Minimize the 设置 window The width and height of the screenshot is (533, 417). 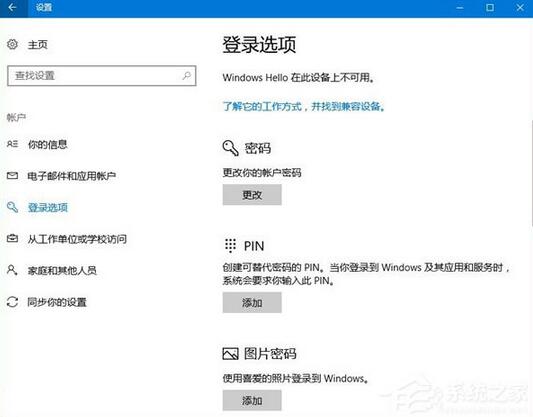(460, 7)
